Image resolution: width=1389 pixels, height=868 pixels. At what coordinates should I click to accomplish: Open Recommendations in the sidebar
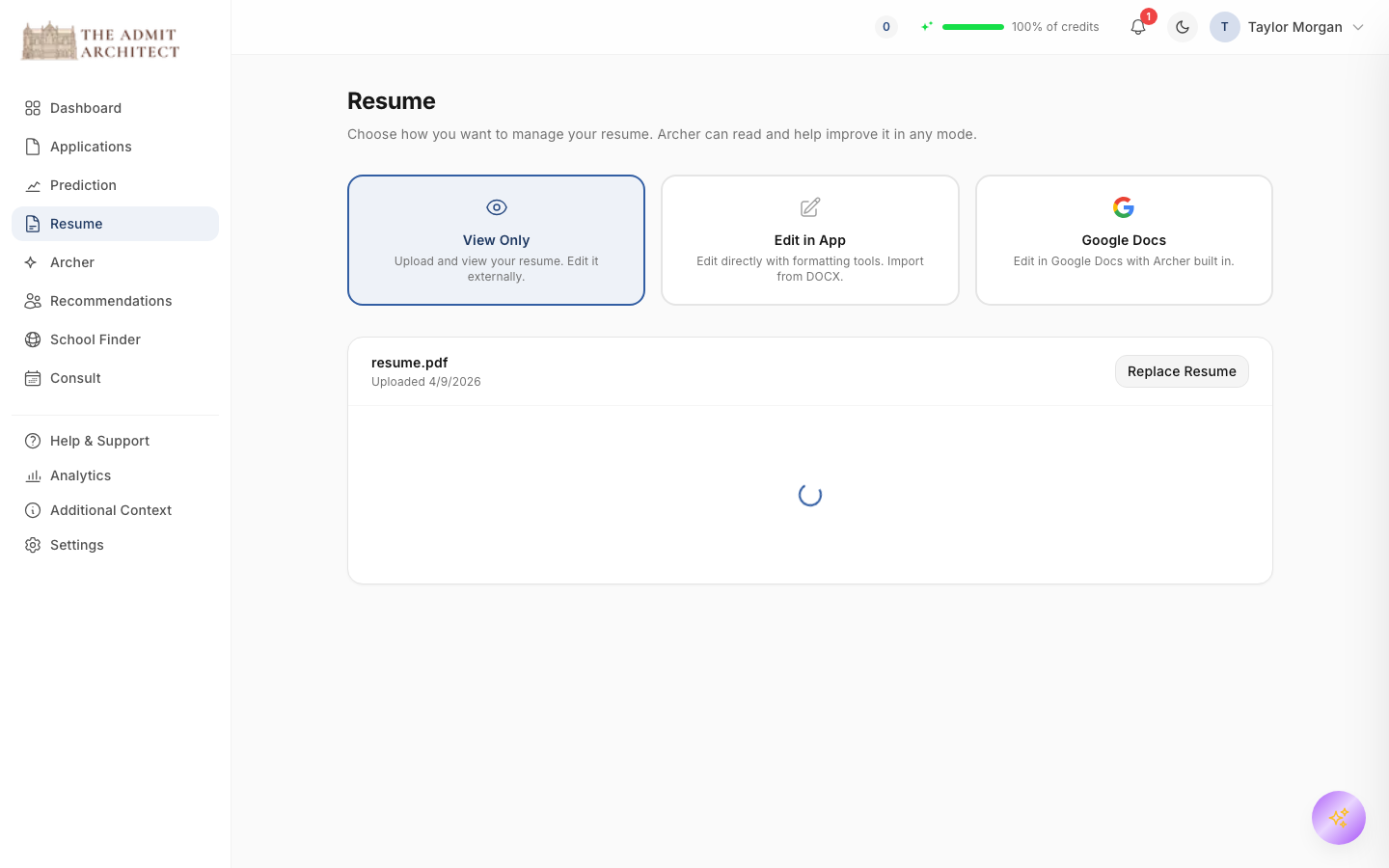point(111,301)
